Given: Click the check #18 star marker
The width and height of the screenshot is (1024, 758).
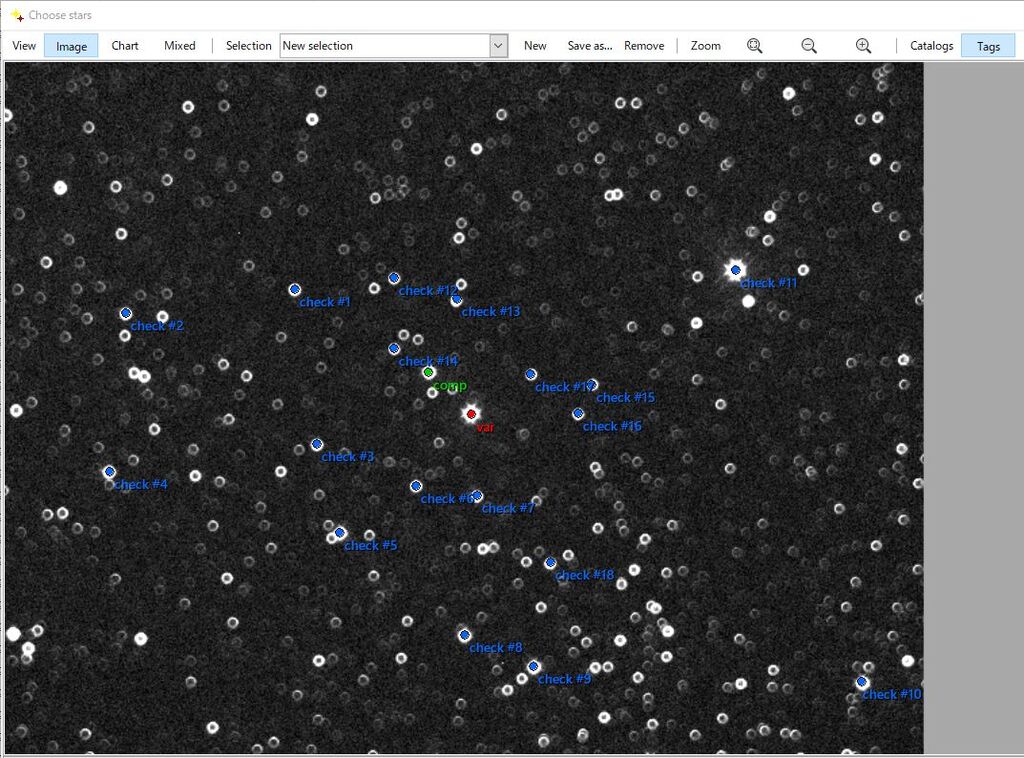Looking at the screenshot, I should (x=551, y=563).
